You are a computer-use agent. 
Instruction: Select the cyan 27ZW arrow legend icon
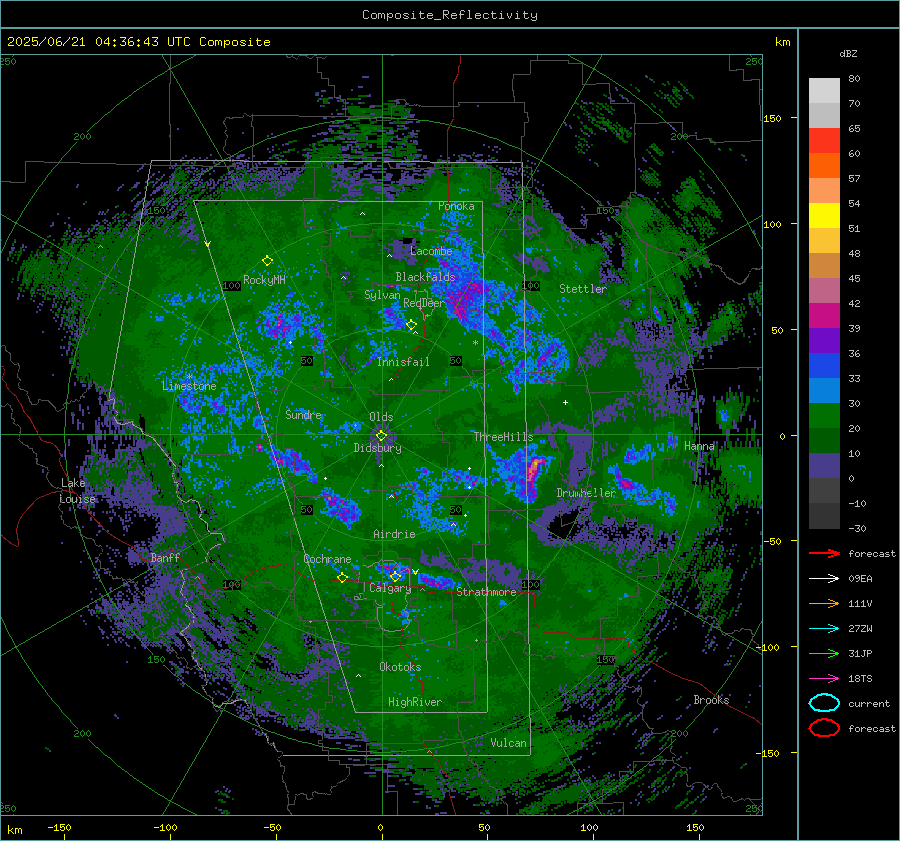click(824, 628)
